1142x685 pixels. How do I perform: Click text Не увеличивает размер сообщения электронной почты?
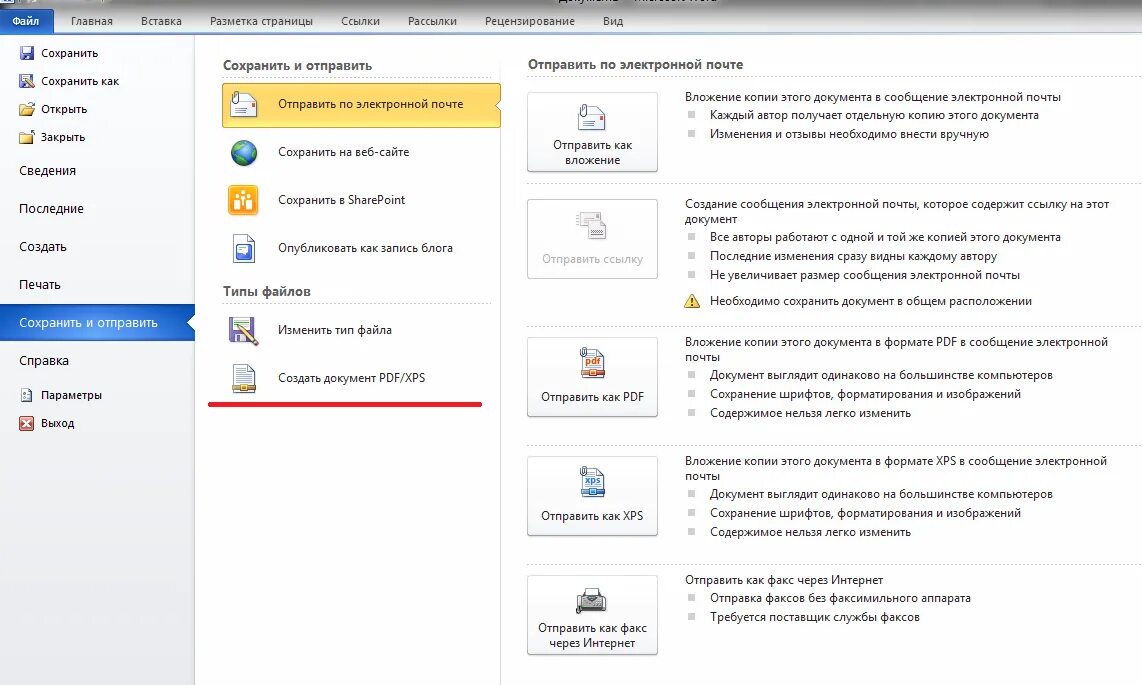click(x=865, y=275)
